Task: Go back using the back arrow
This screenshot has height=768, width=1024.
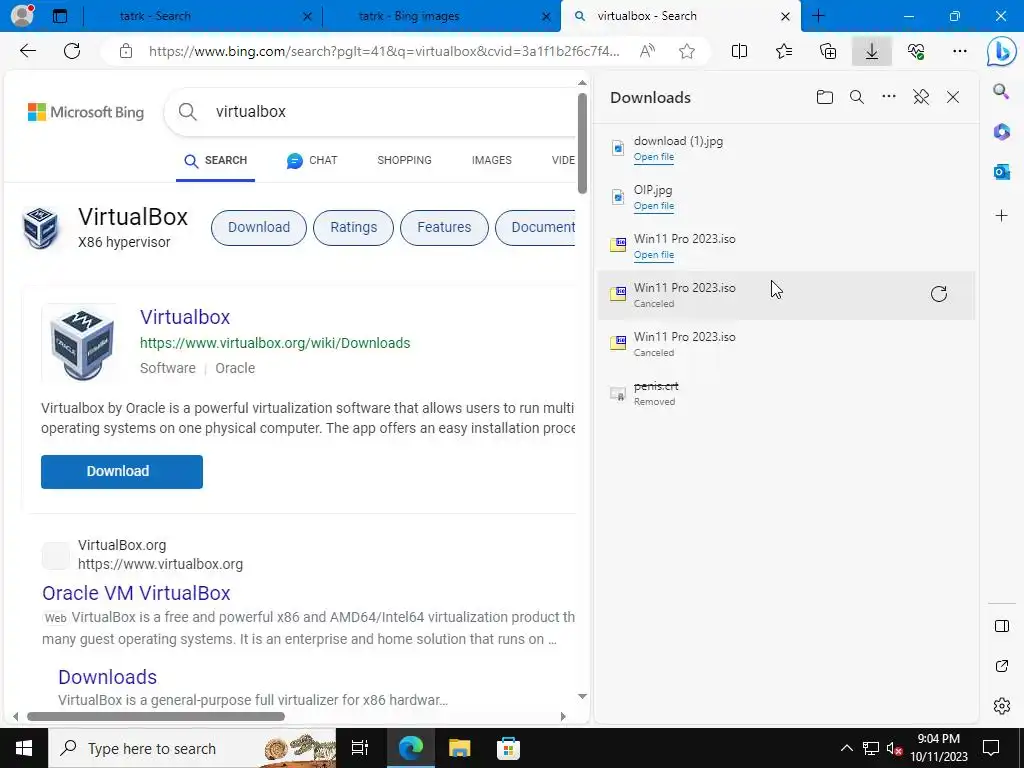Action: coord(27,51)
